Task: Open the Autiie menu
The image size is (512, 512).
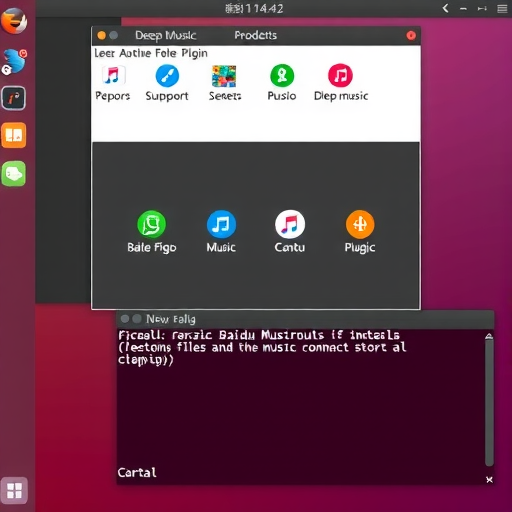Action: (x=135, y=53)
